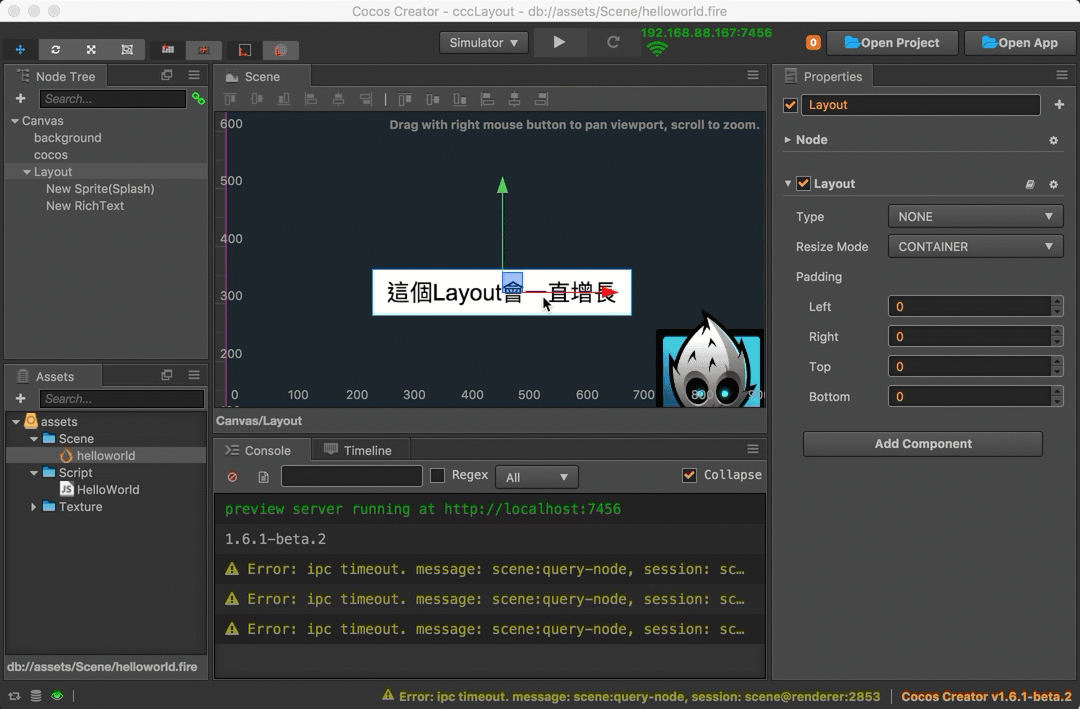Select the New RichText node
Screen dimensions: 1080x709
[x=85, y=205]
